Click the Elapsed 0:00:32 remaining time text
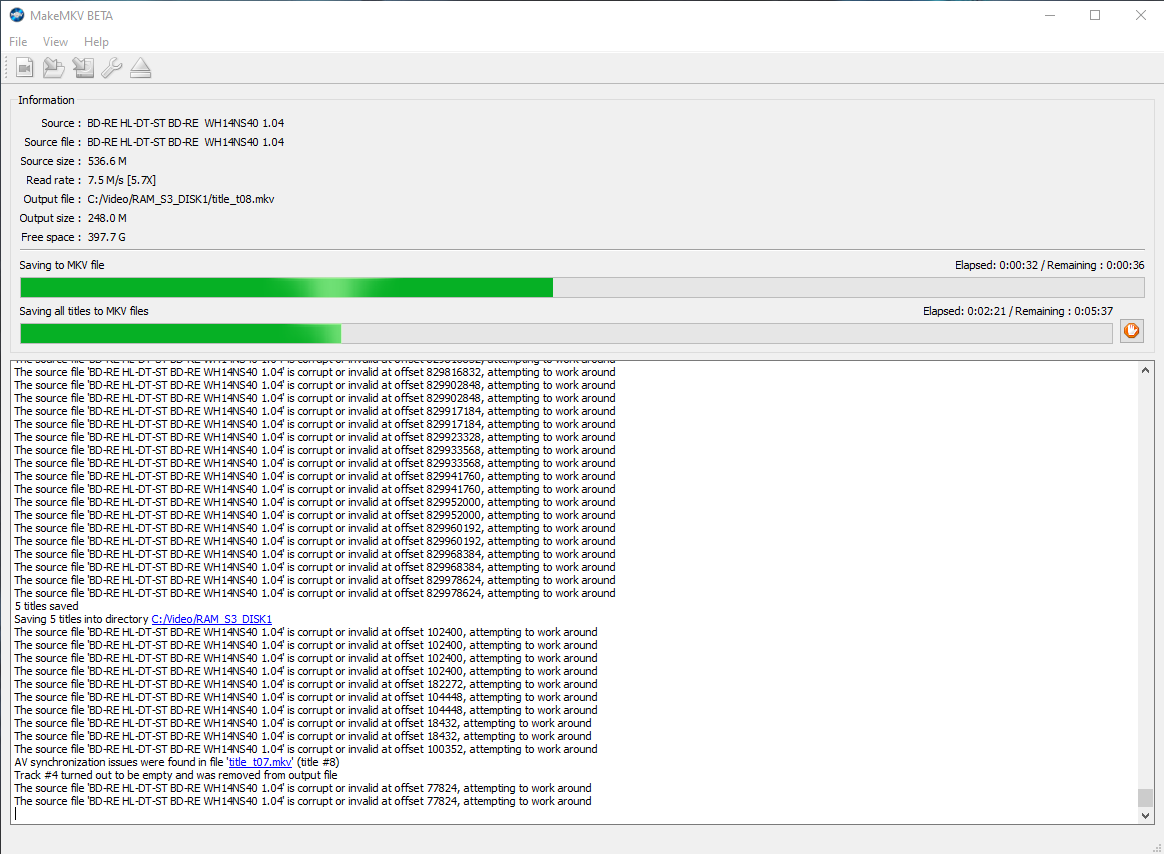This screenshot has height=854, width=1164. pos(1050,265)
